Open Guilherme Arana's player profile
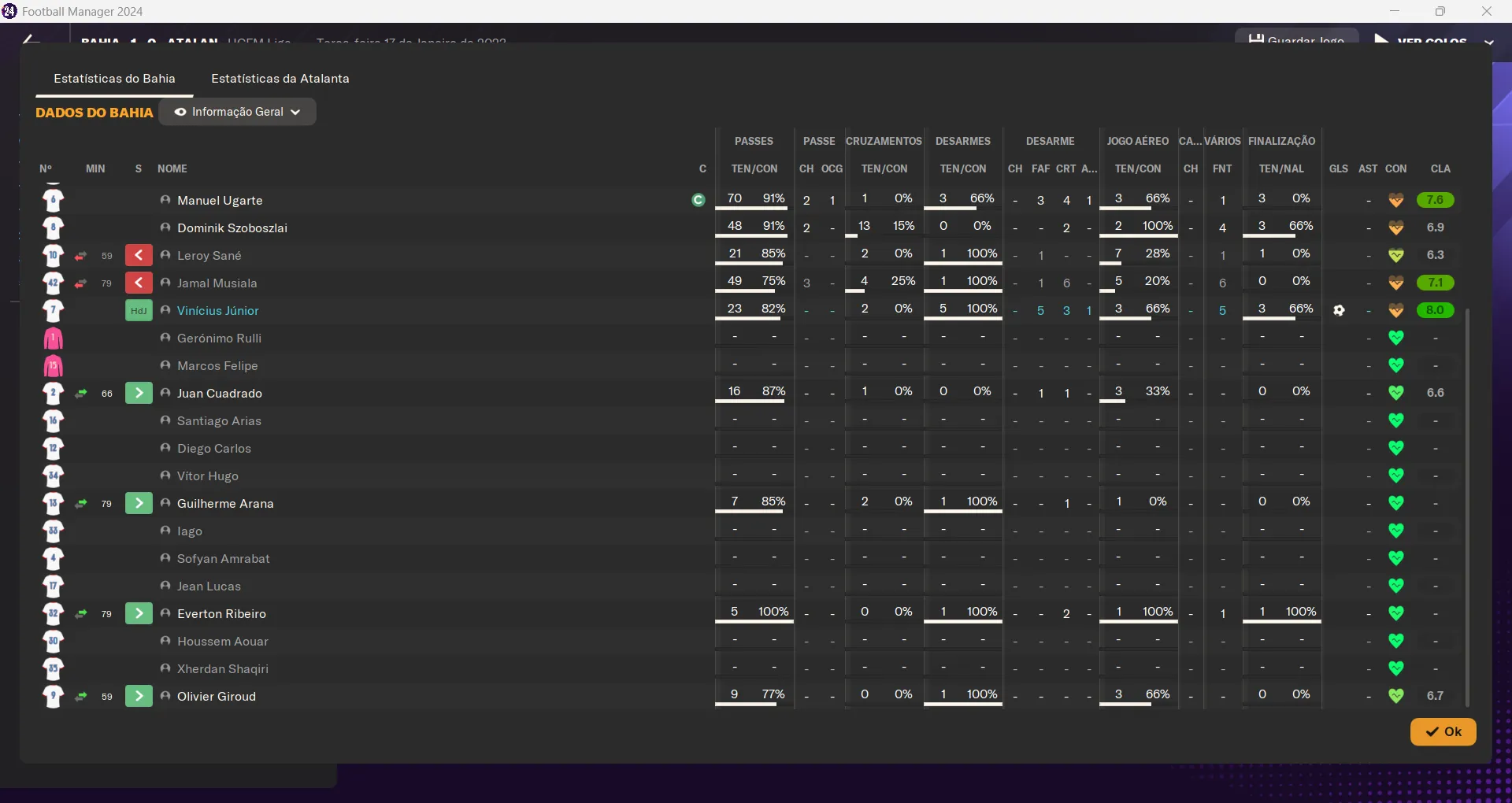 [x=225, y=504]
